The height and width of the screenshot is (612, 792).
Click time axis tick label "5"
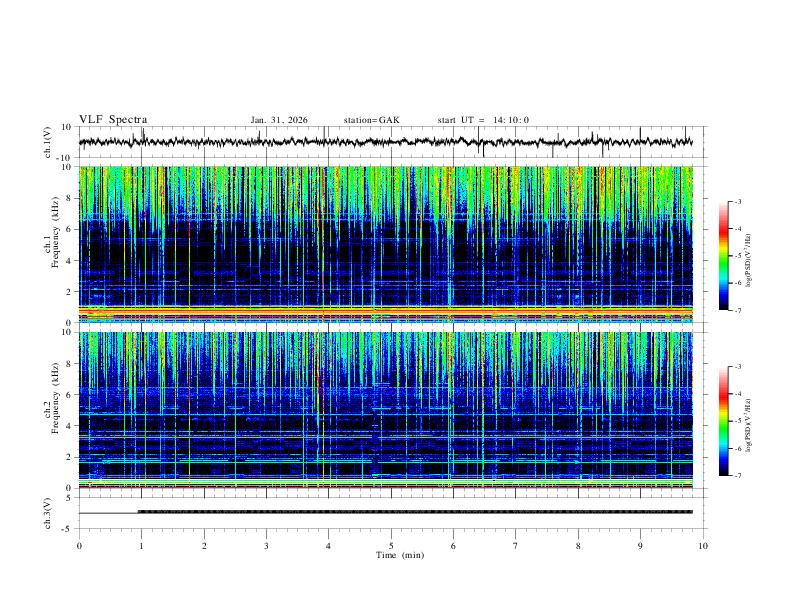click(391, 546)
